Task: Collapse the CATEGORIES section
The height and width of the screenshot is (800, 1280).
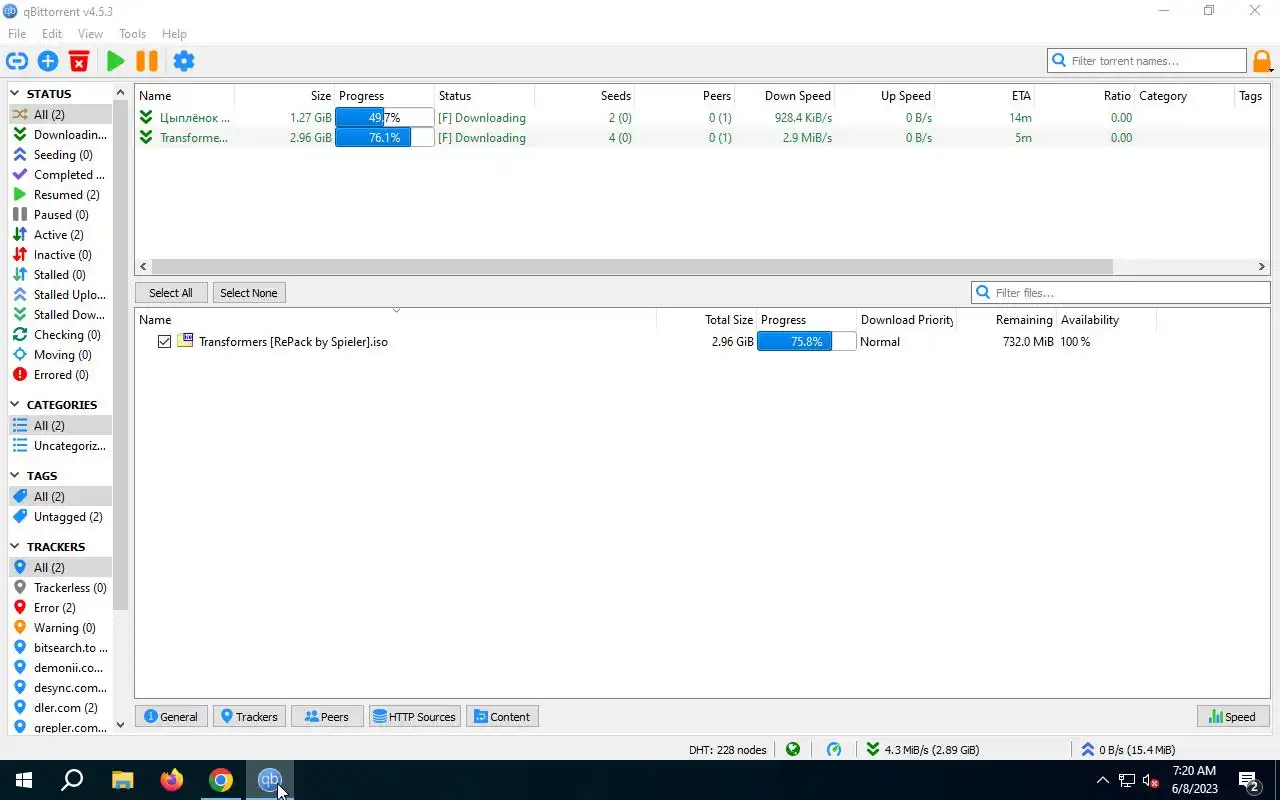Action: pyautogui.click(x=15, y=405)
